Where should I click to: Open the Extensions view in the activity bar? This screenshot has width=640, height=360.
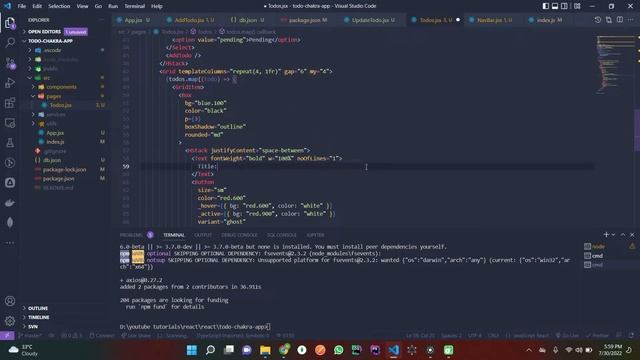[10, 103]
